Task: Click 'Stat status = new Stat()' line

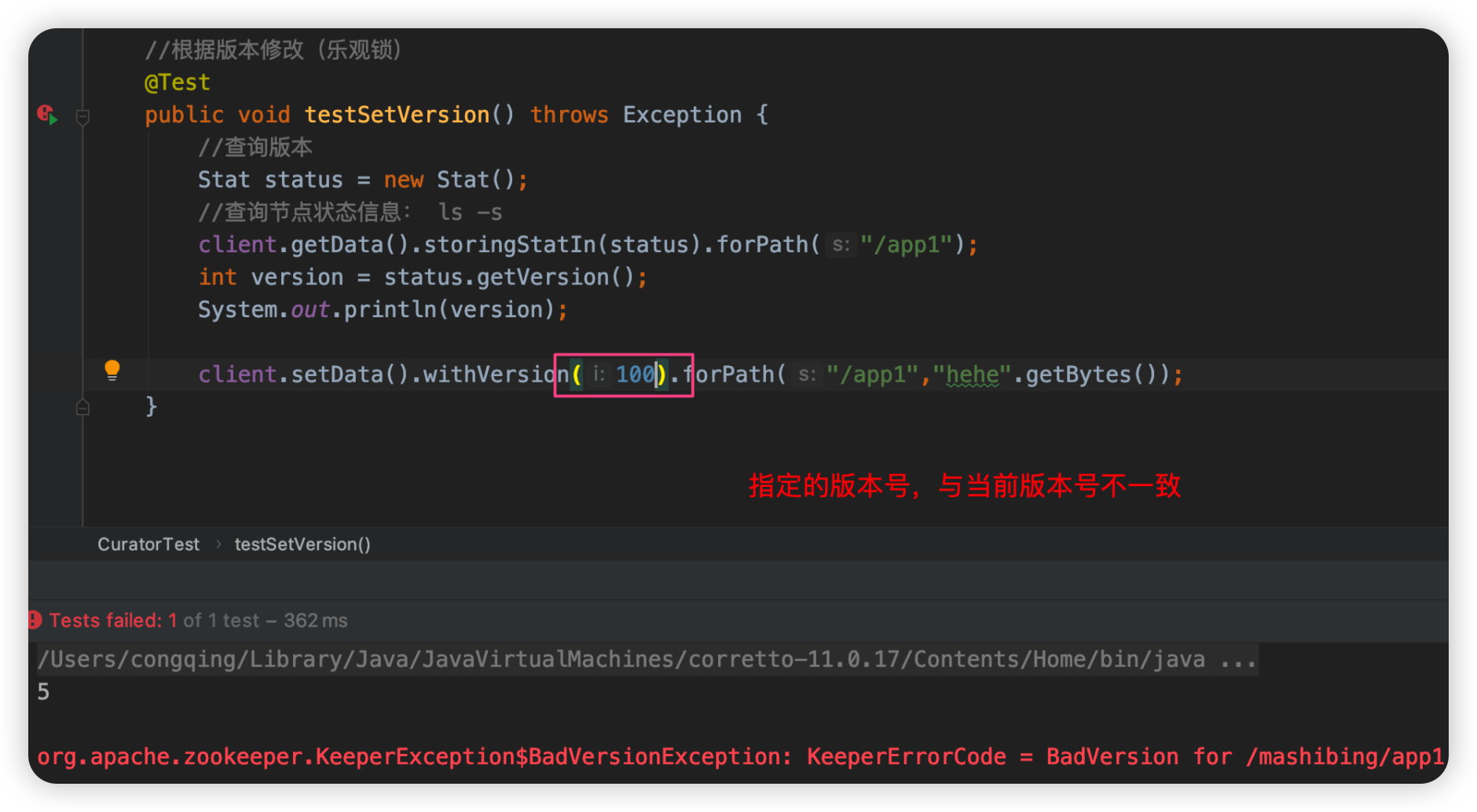Action: pyautogui.click(x=363, y=180)
